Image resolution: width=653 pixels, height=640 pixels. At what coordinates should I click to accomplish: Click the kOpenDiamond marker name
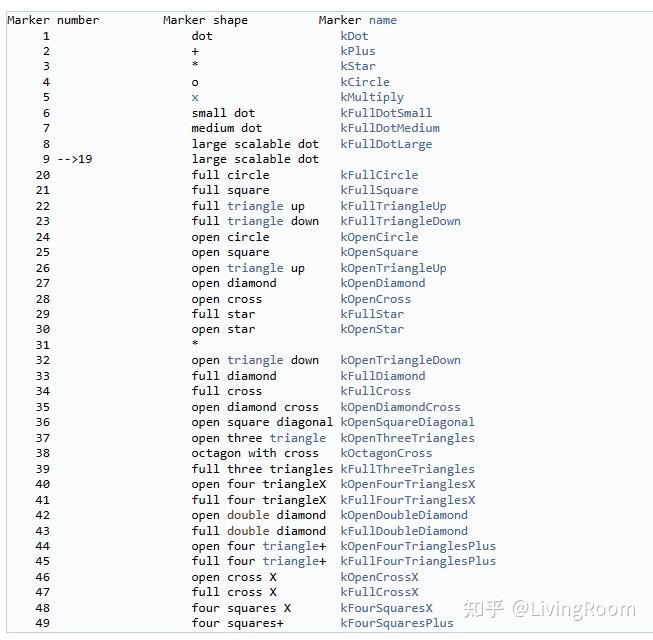(382, 283)
